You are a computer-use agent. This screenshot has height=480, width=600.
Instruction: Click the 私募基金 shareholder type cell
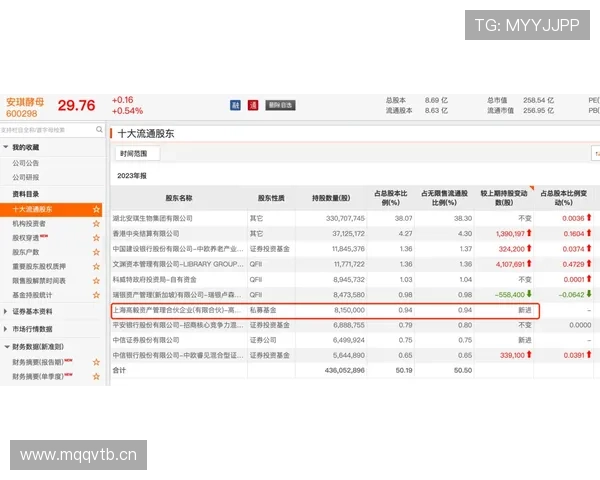tap(263, 310)
